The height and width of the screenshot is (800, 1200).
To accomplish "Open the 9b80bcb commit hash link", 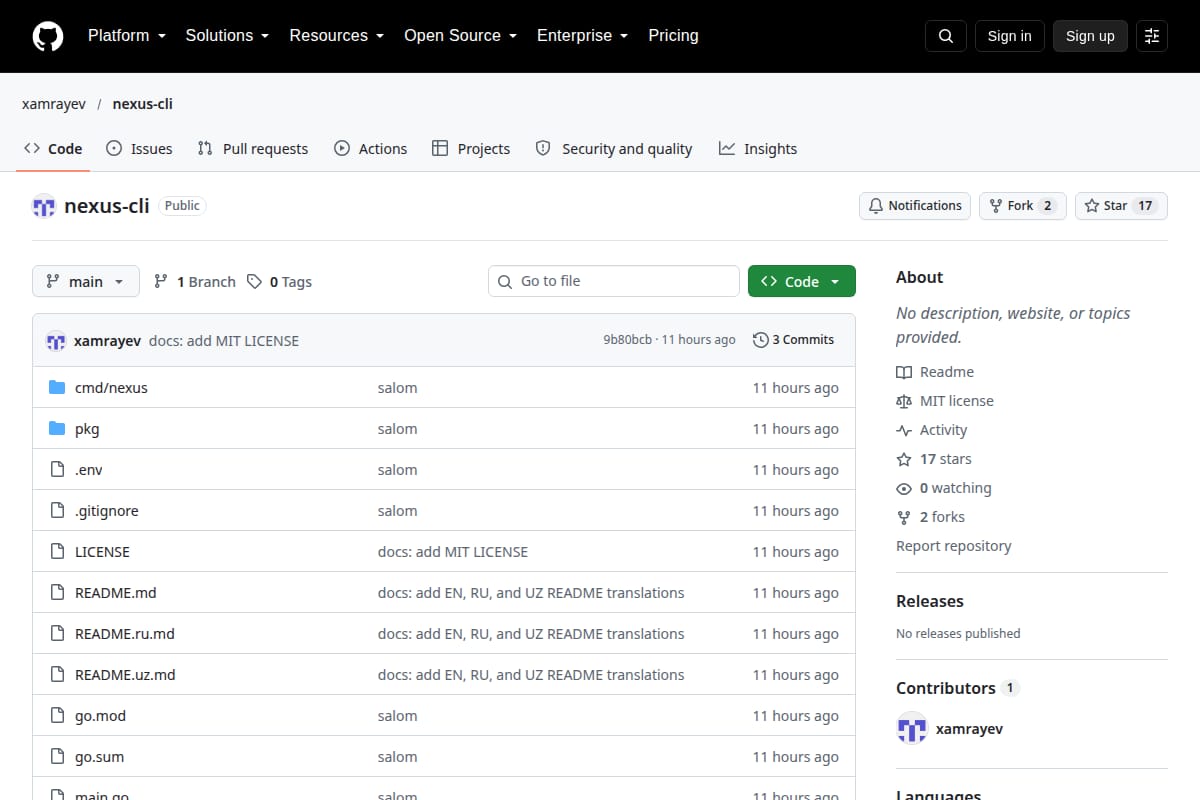I will pos(628,340).
